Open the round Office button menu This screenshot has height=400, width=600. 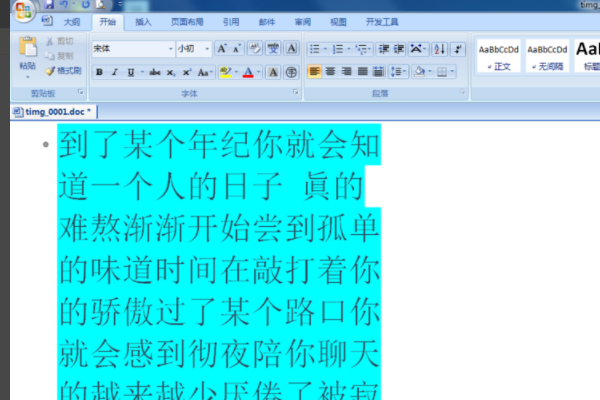[23, 10]
